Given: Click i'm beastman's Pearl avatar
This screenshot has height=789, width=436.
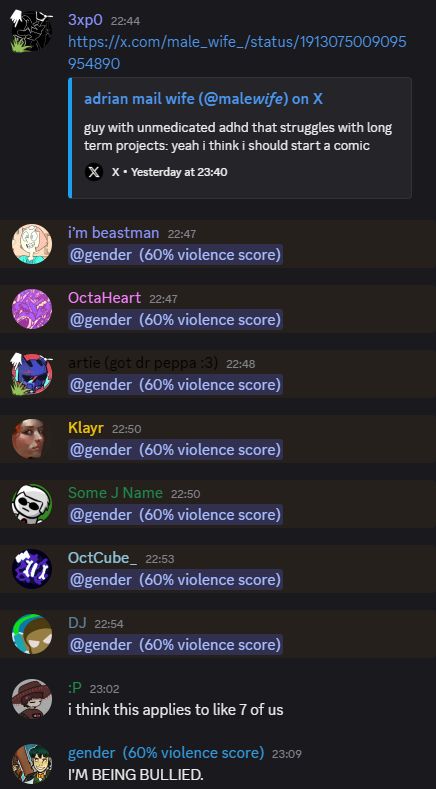Looking at the screenshot, I should pos(32,244).
